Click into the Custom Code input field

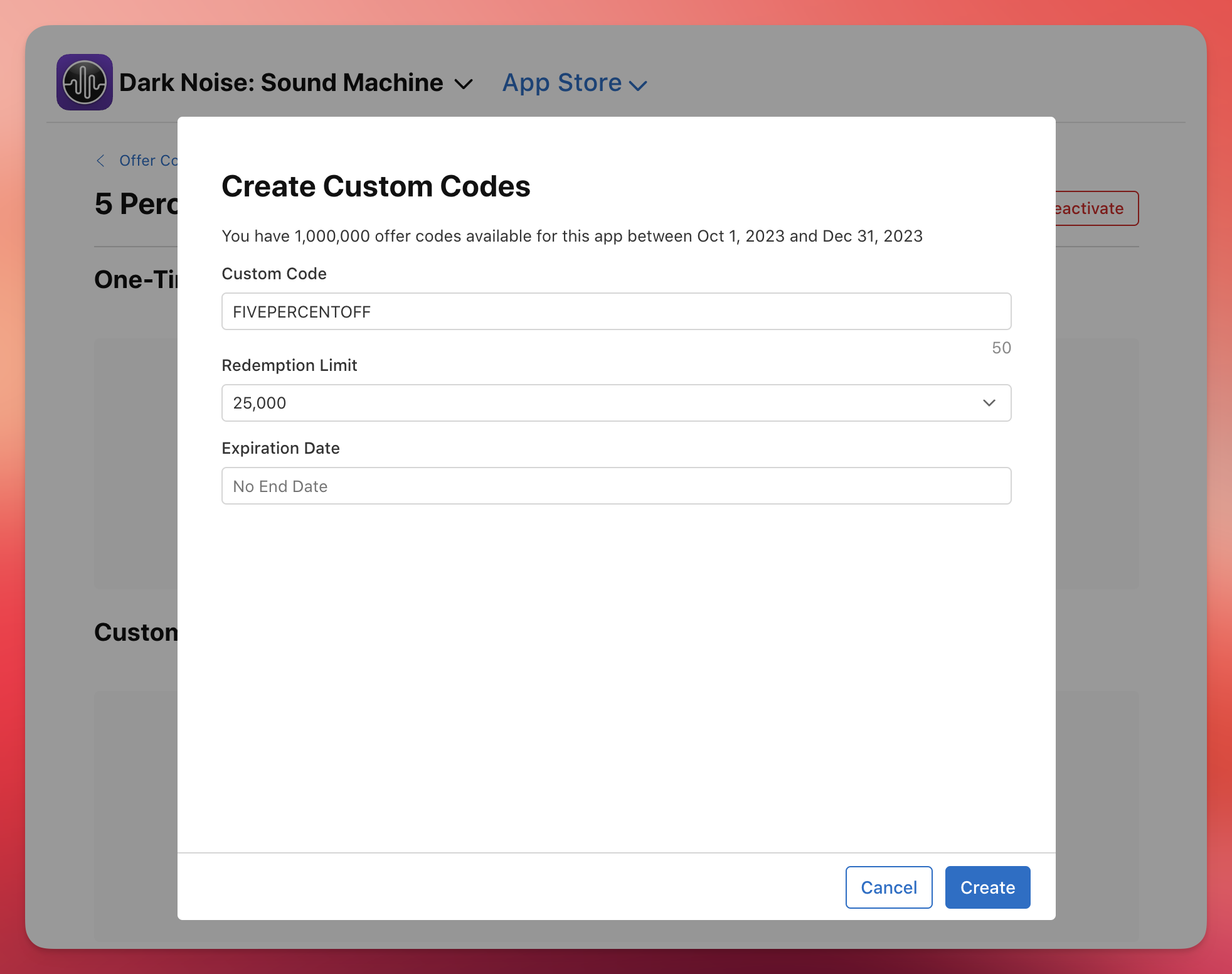click(616, 311)
